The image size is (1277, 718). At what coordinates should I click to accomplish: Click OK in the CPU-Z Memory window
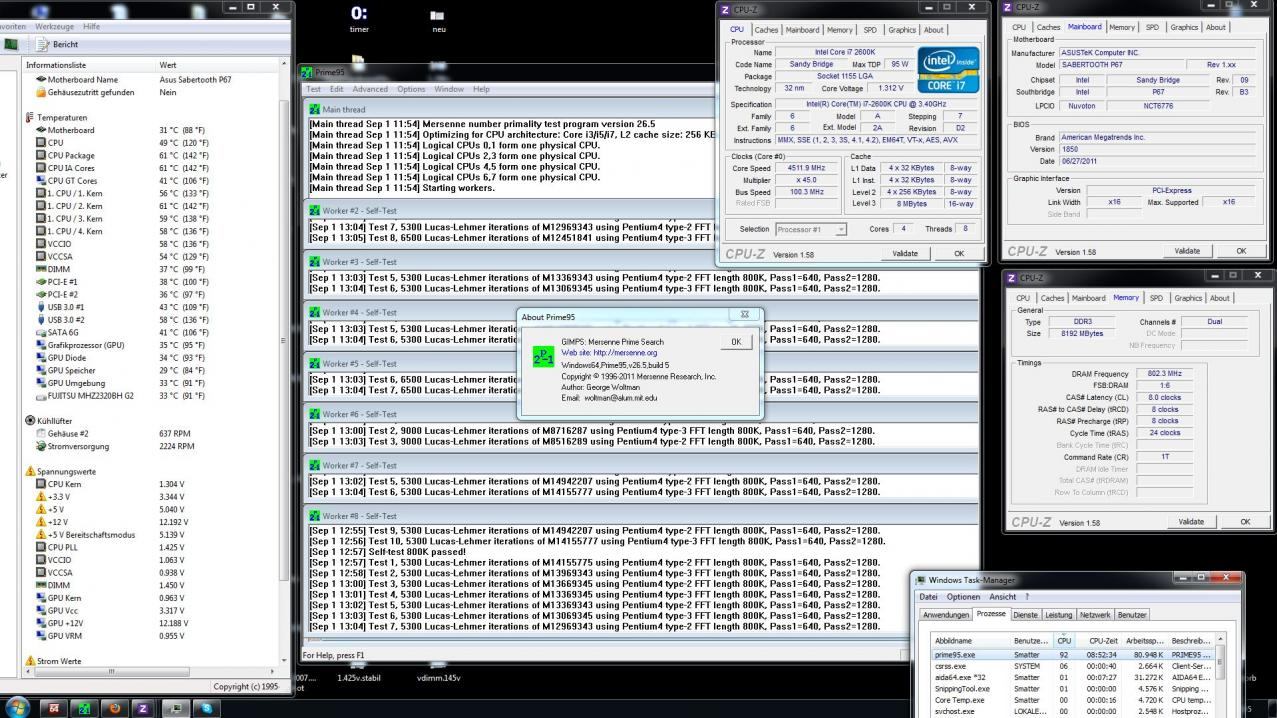(x=1245, y=522)
